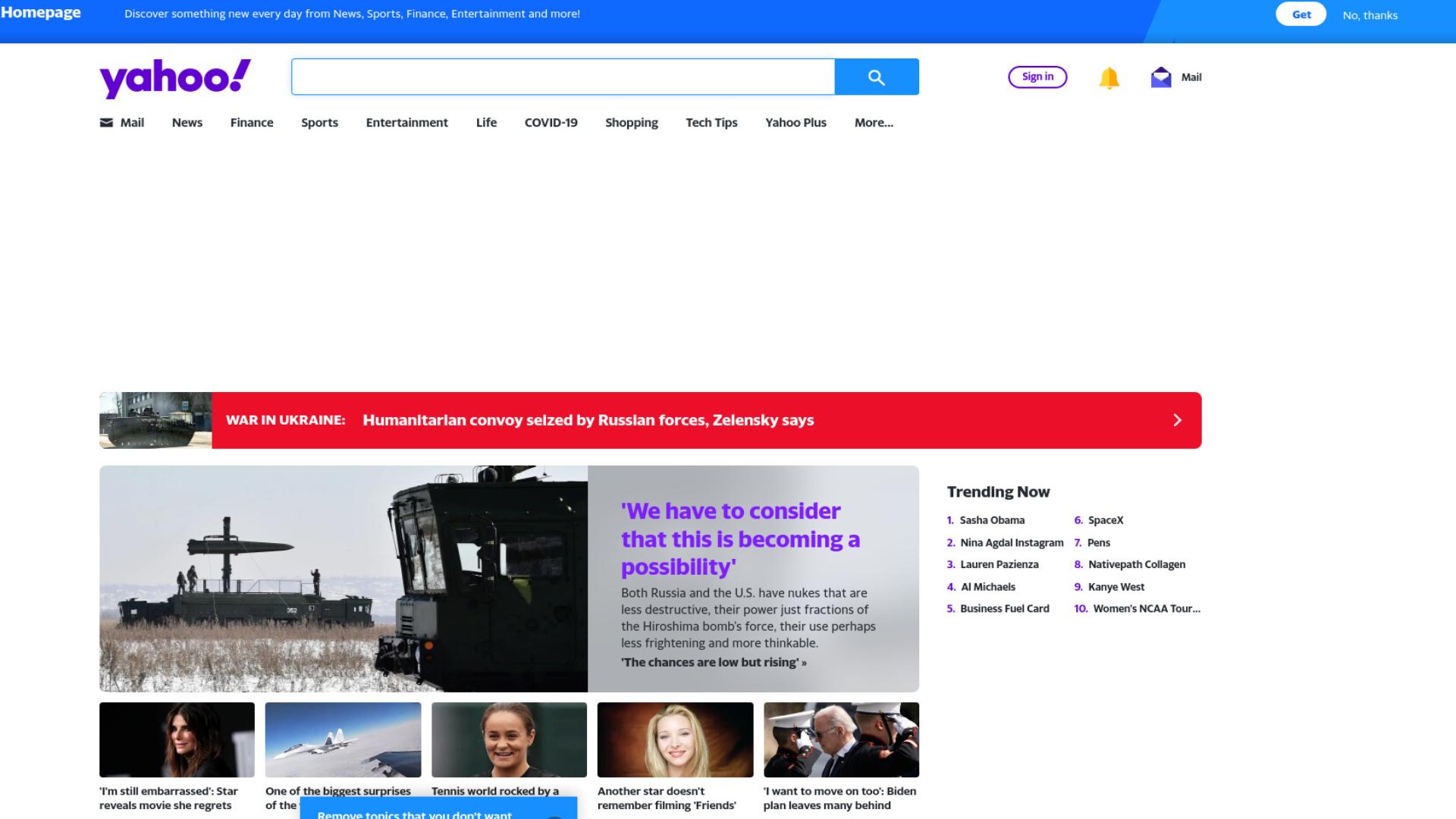Viewport: 1456px width, 819px height.
Task: Read 'We have to consider' headline
Action: [x=740, y=539]
